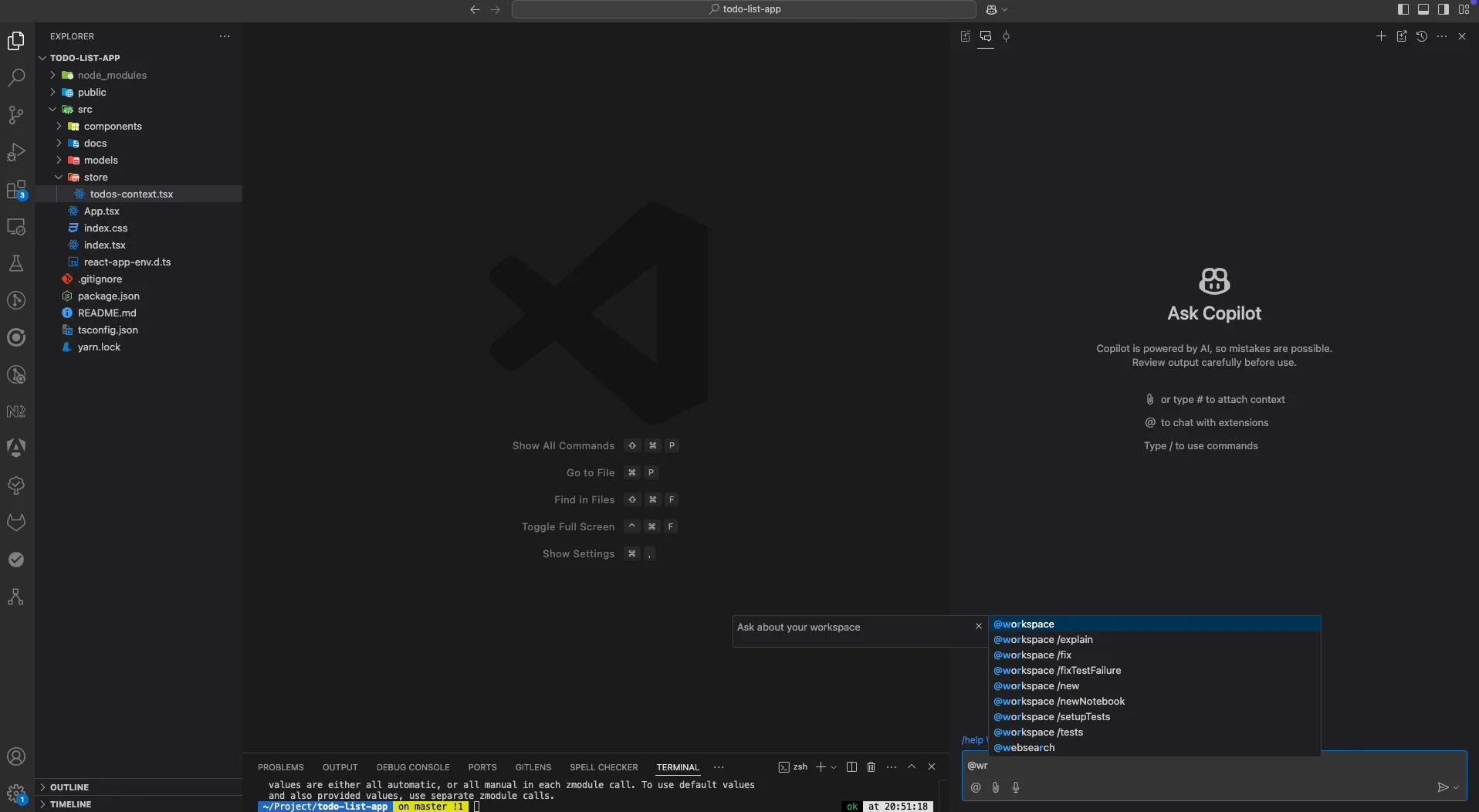Attach context with the paperclip icon

(x=996, y=787)
